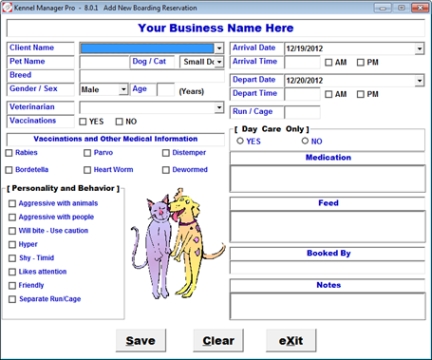Viewport: 432px width, 360px height.
Task: Check the Rabies vaccination checkbox
Action: 9,153
